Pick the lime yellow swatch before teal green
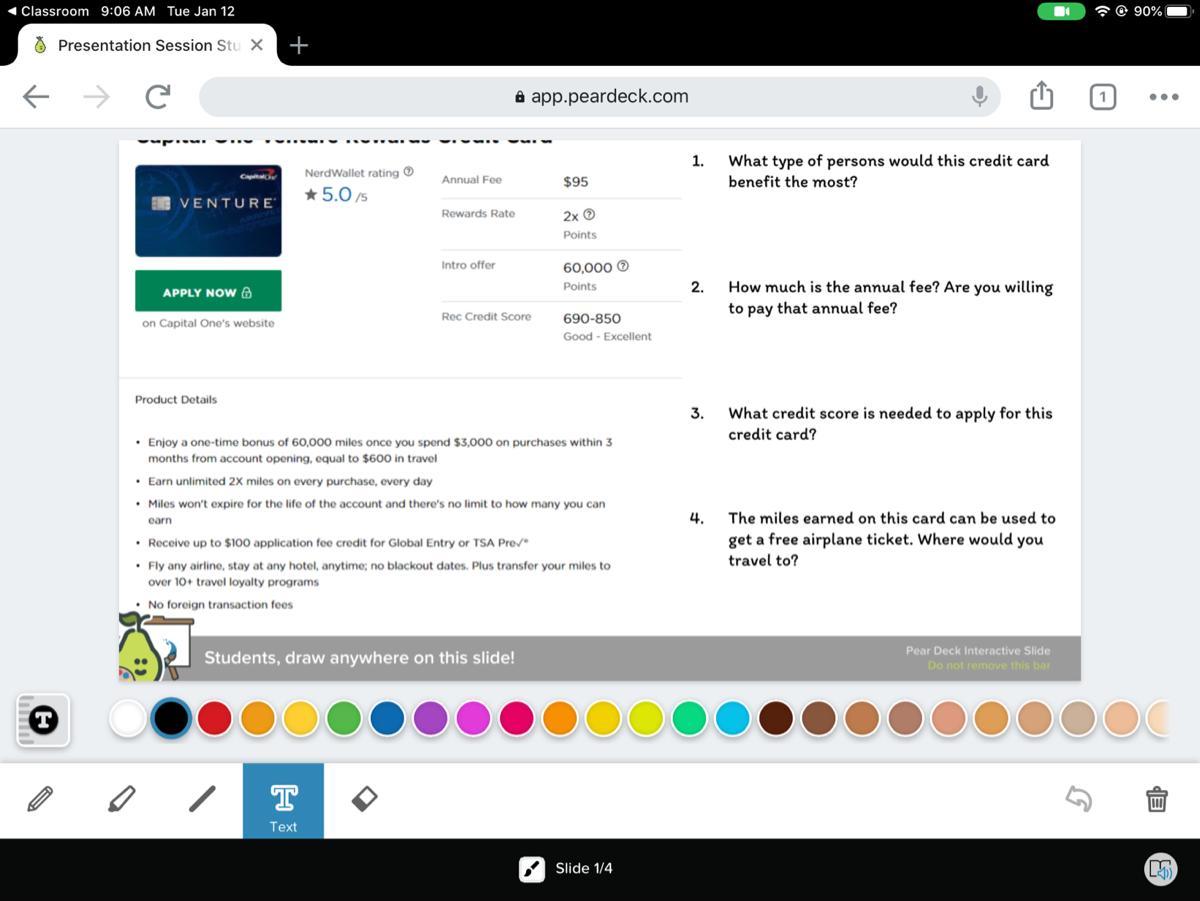 (646, 719)
